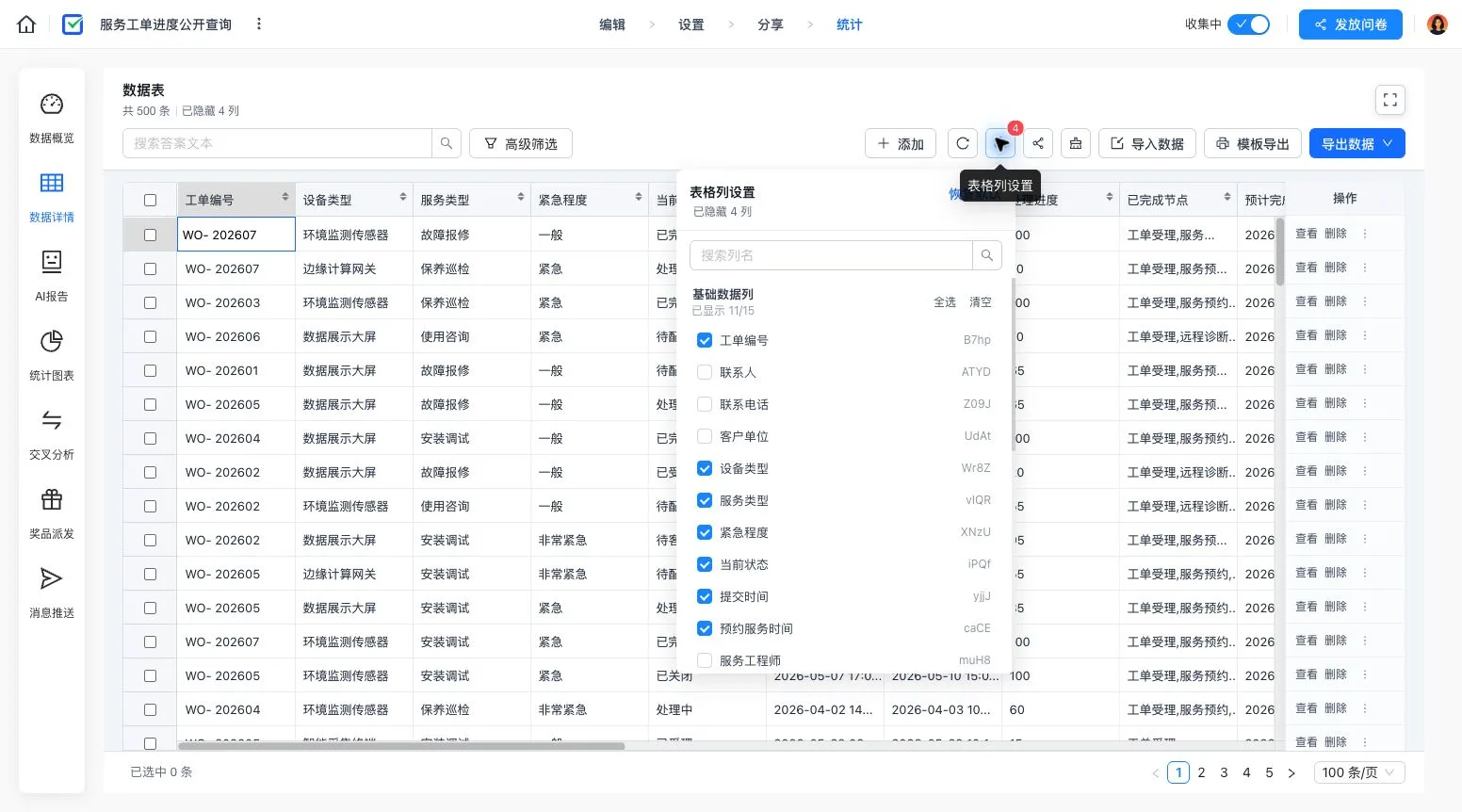Switch to 分享 step
This screenshot has width=1462, height=812.
(x=771, y=24)
